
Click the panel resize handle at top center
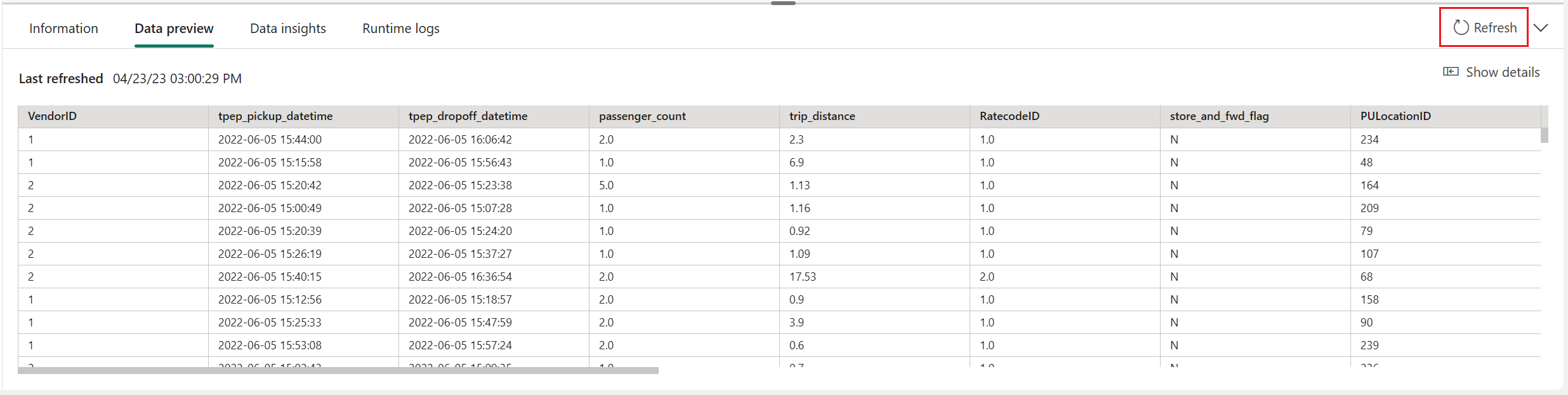(x=784, y=3)
